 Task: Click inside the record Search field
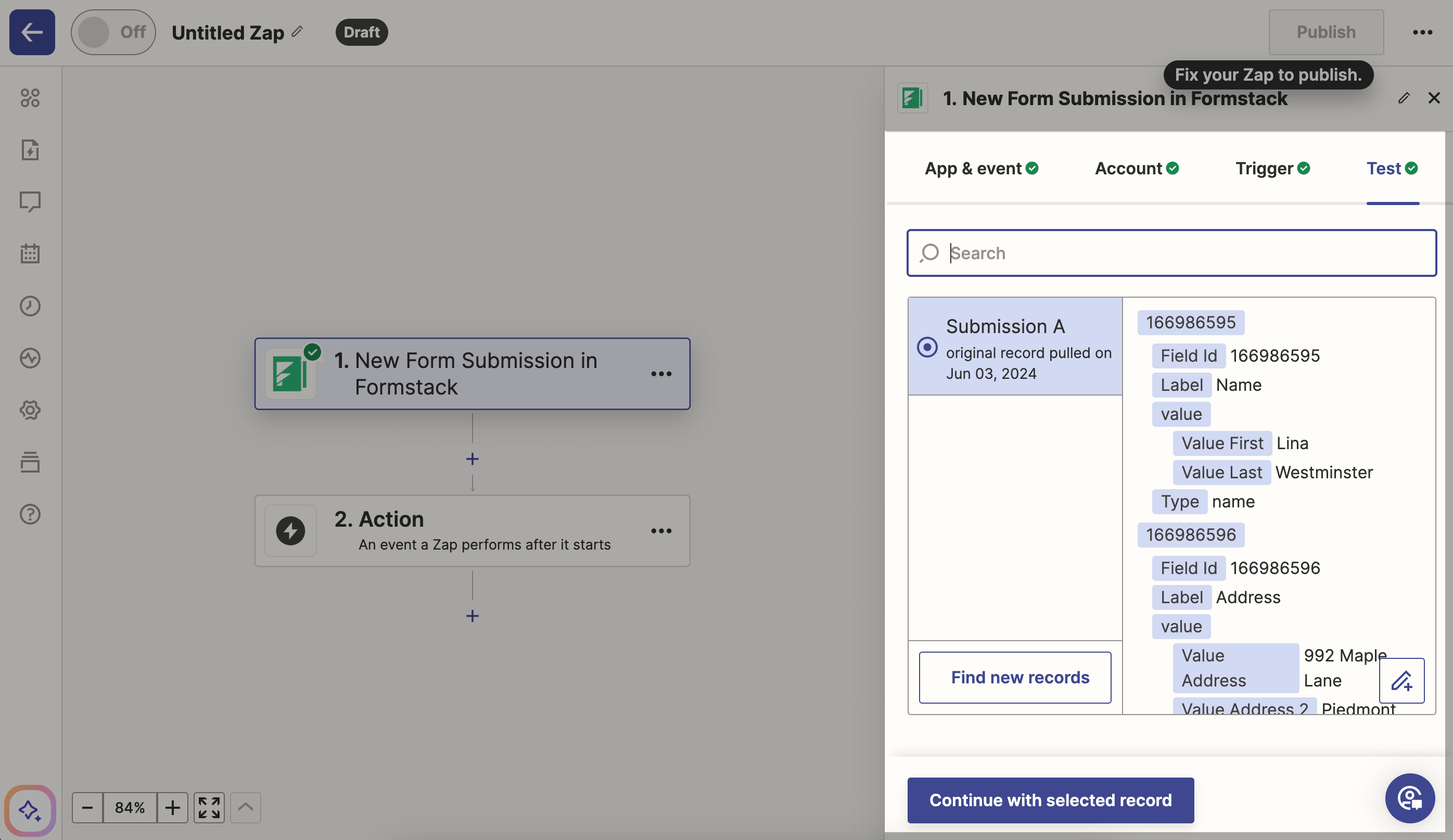tap(1170, 253)
